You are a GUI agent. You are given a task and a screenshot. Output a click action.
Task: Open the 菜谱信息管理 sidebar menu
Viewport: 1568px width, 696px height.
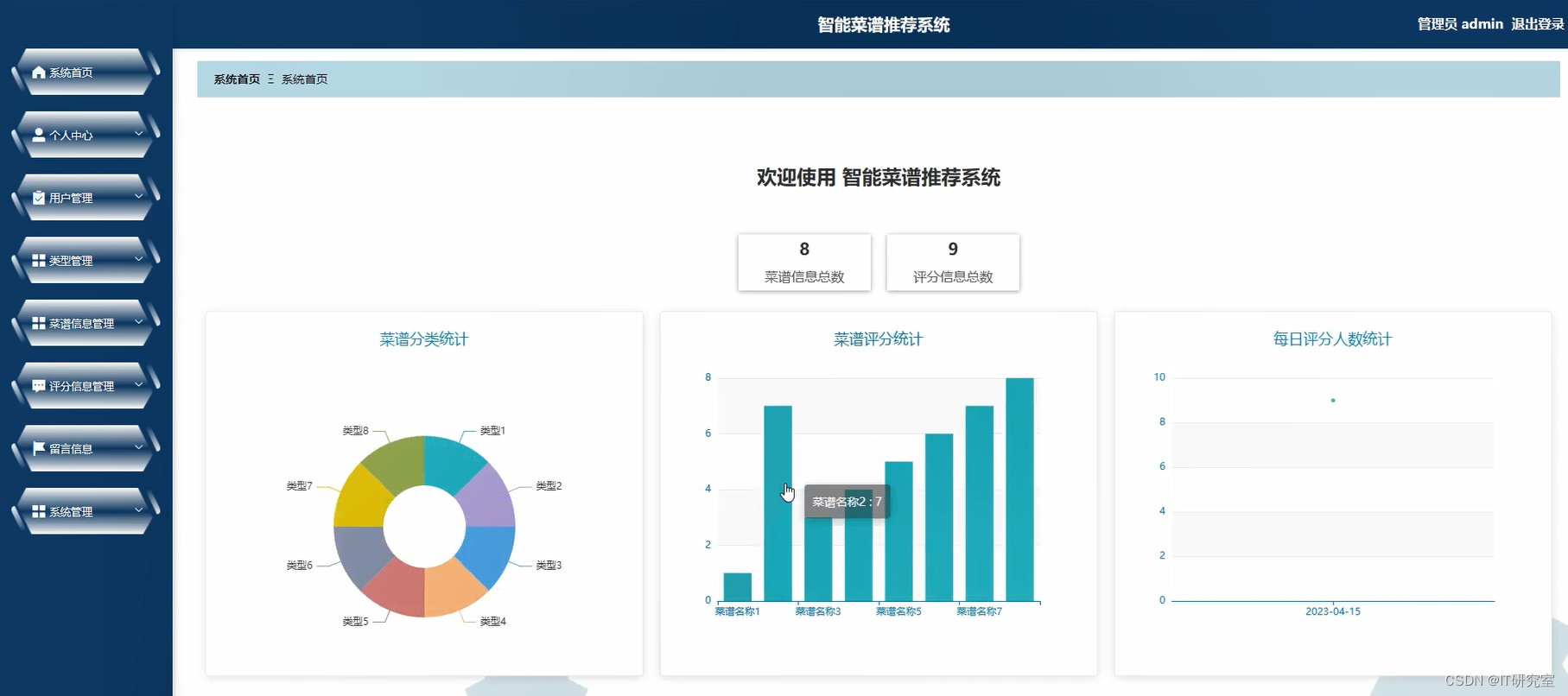[x=86, y=323]
